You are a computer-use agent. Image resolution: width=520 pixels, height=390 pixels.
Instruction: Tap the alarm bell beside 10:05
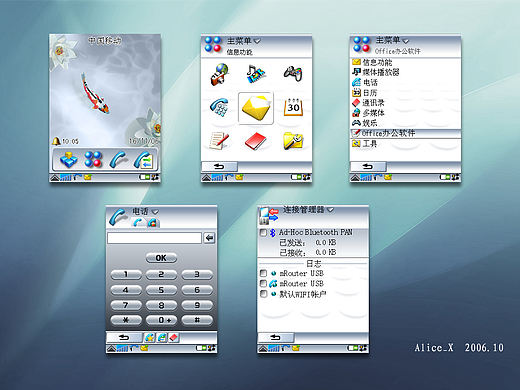(56, 141)
